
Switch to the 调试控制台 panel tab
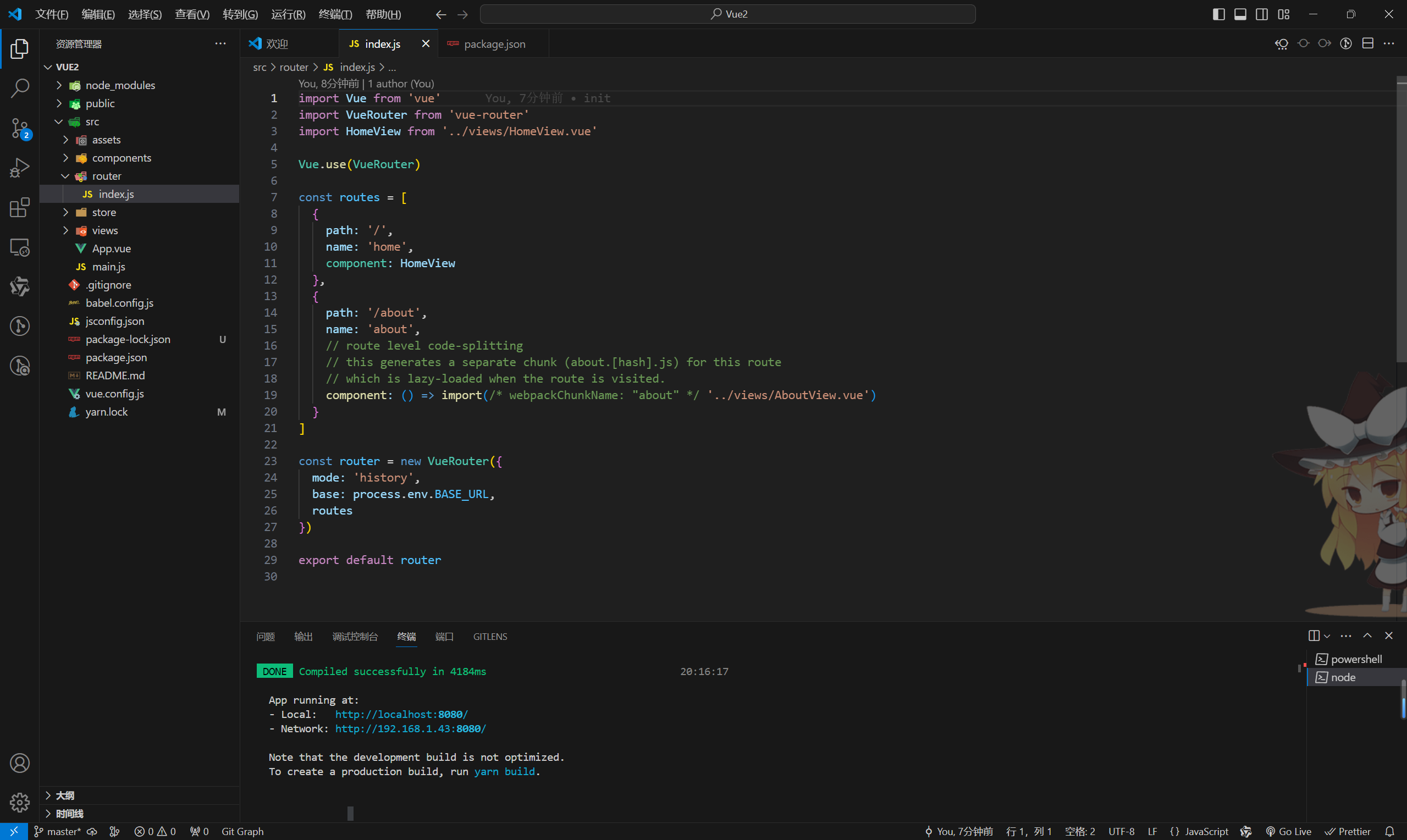click(x=355, y=636)
